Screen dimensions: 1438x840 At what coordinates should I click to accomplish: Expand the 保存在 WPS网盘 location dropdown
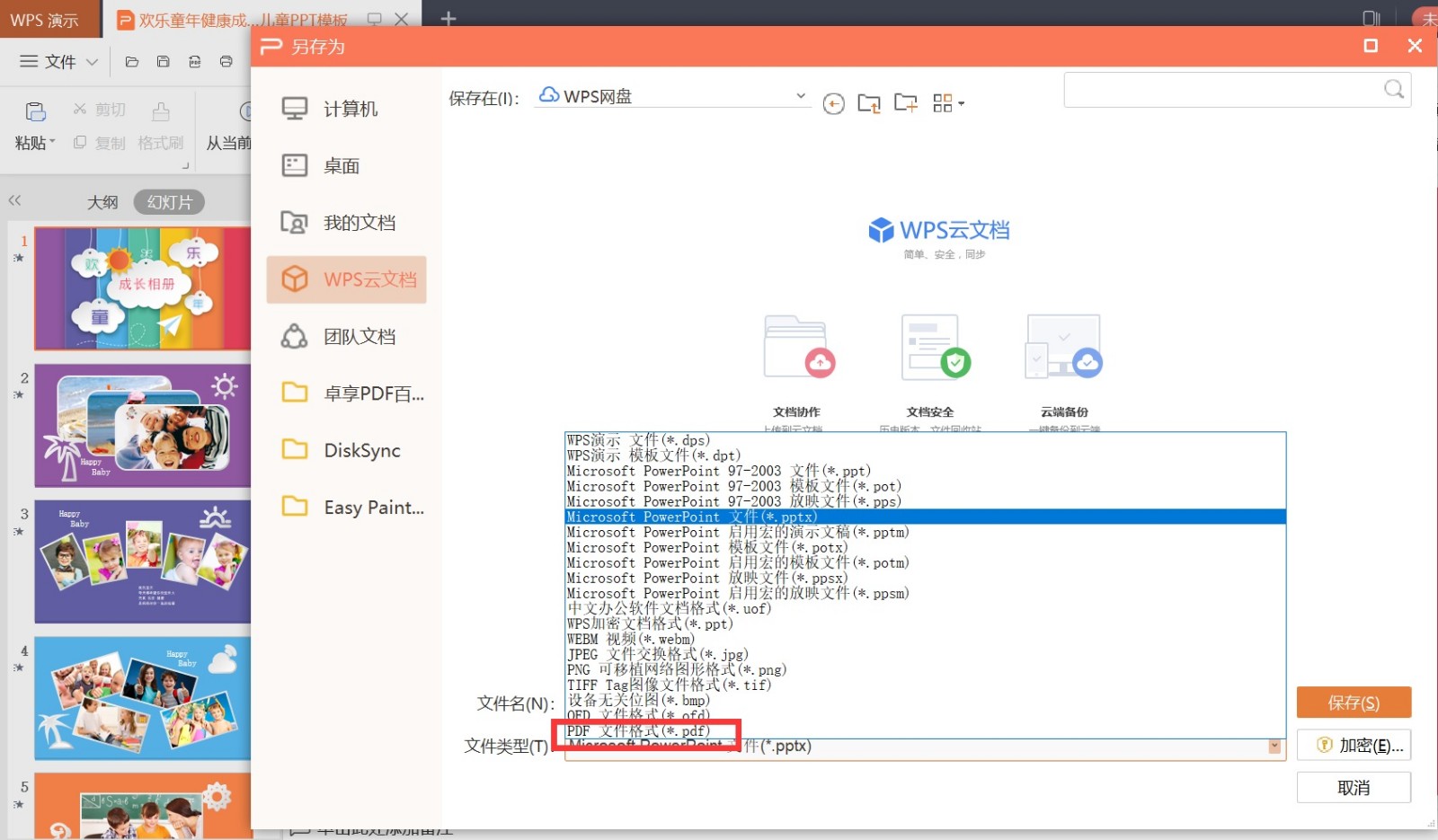pyautogui.click(x=800, y=96)
